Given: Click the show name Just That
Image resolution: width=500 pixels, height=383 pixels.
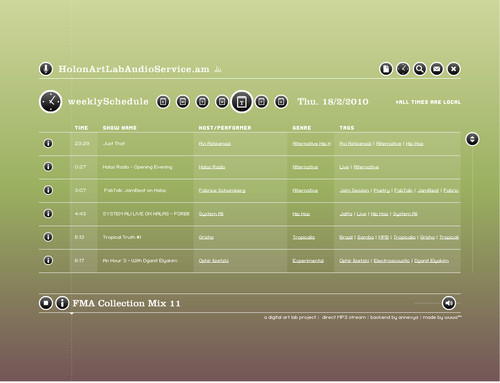Looking at the screenshot, I should tap(114, 144).
